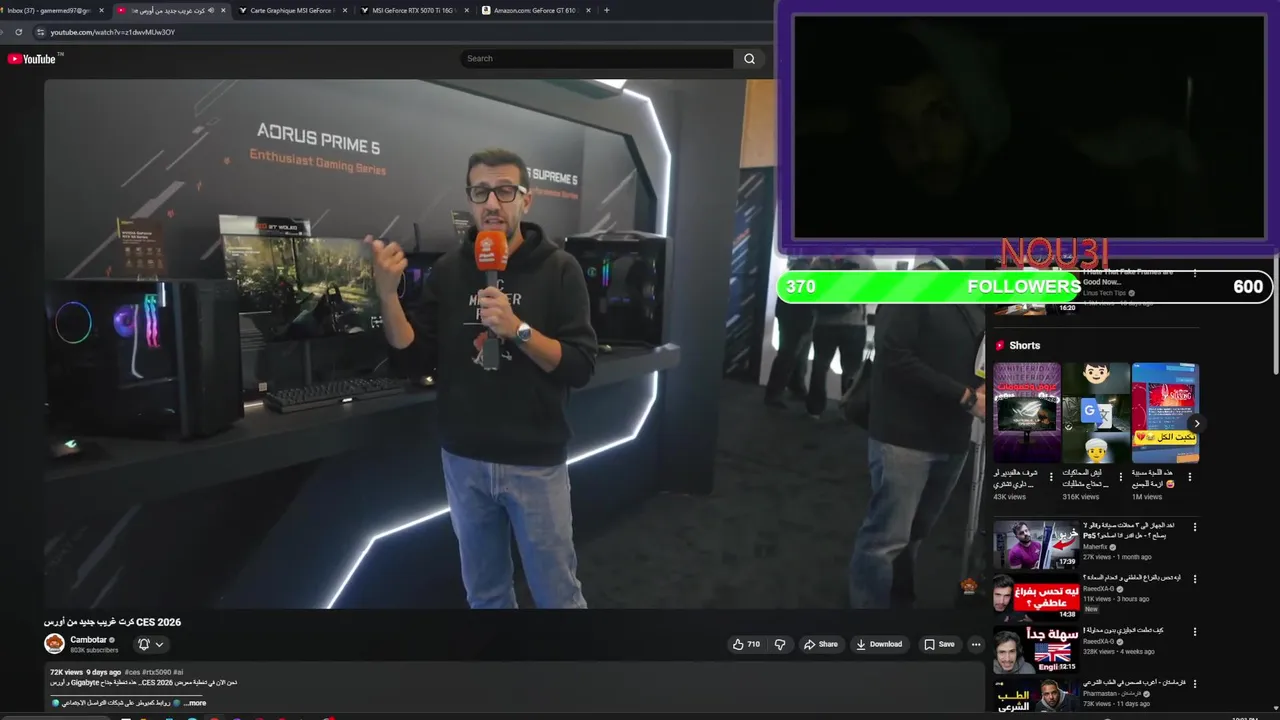
Task: Open the Maherfix channel name
Action: [x=1095, y=547]
